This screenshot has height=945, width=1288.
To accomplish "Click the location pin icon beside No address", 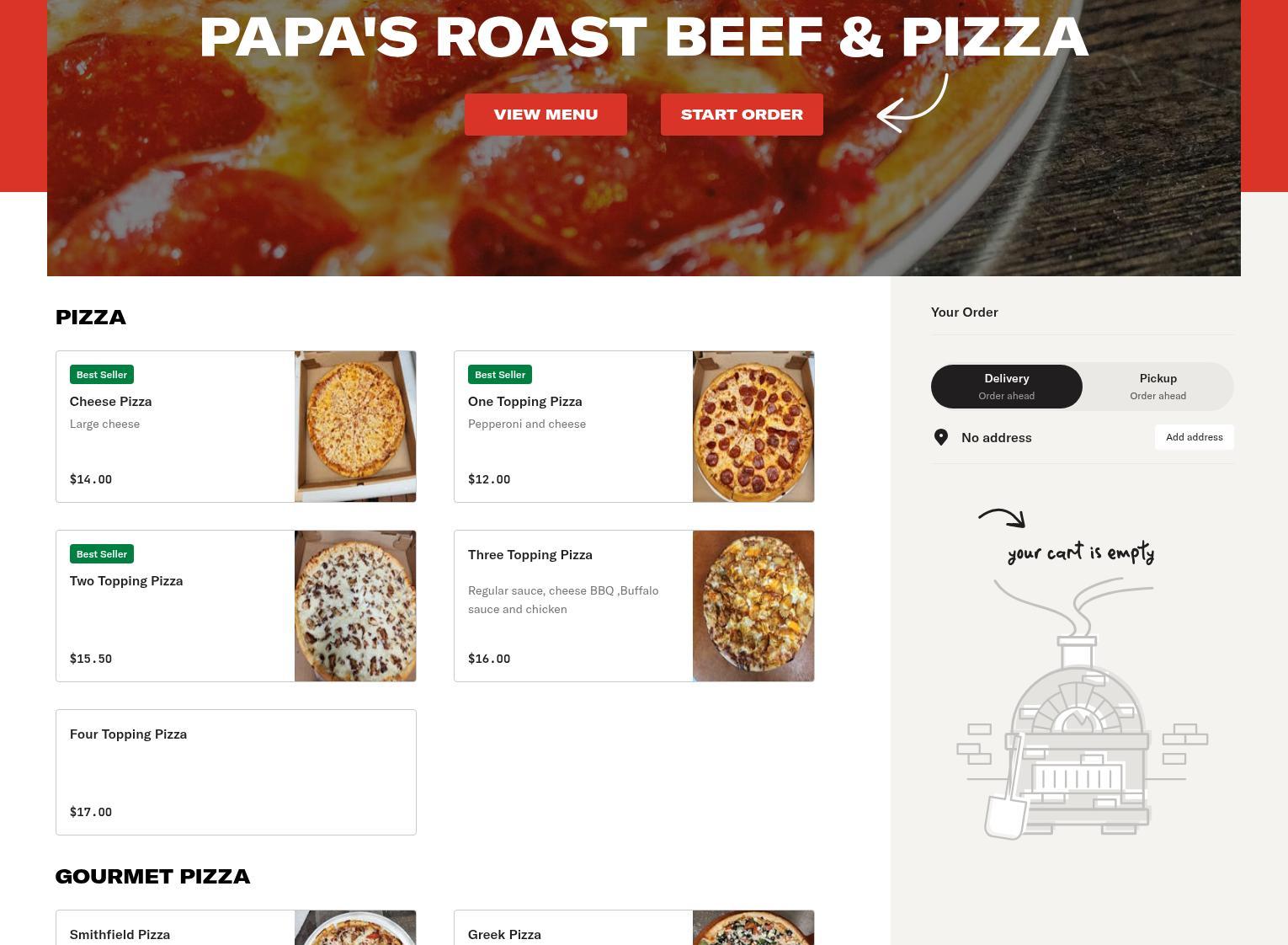I will [941, 437].
